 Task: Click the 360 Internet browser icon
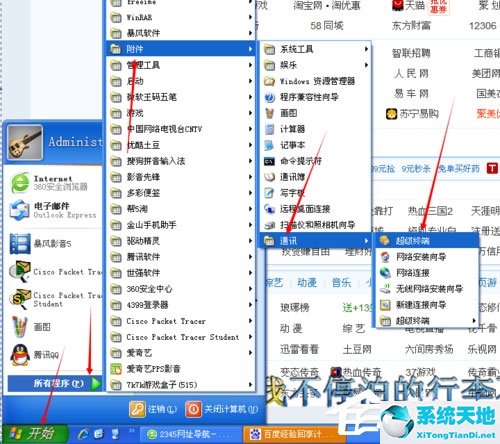click(20, 183)
